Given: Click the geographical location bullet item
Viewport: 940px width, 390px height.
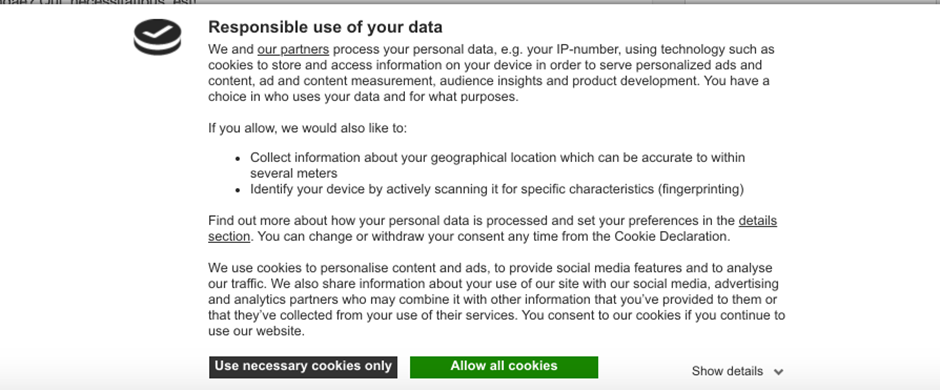Looking at the screenshot, I should click(497, 165).
